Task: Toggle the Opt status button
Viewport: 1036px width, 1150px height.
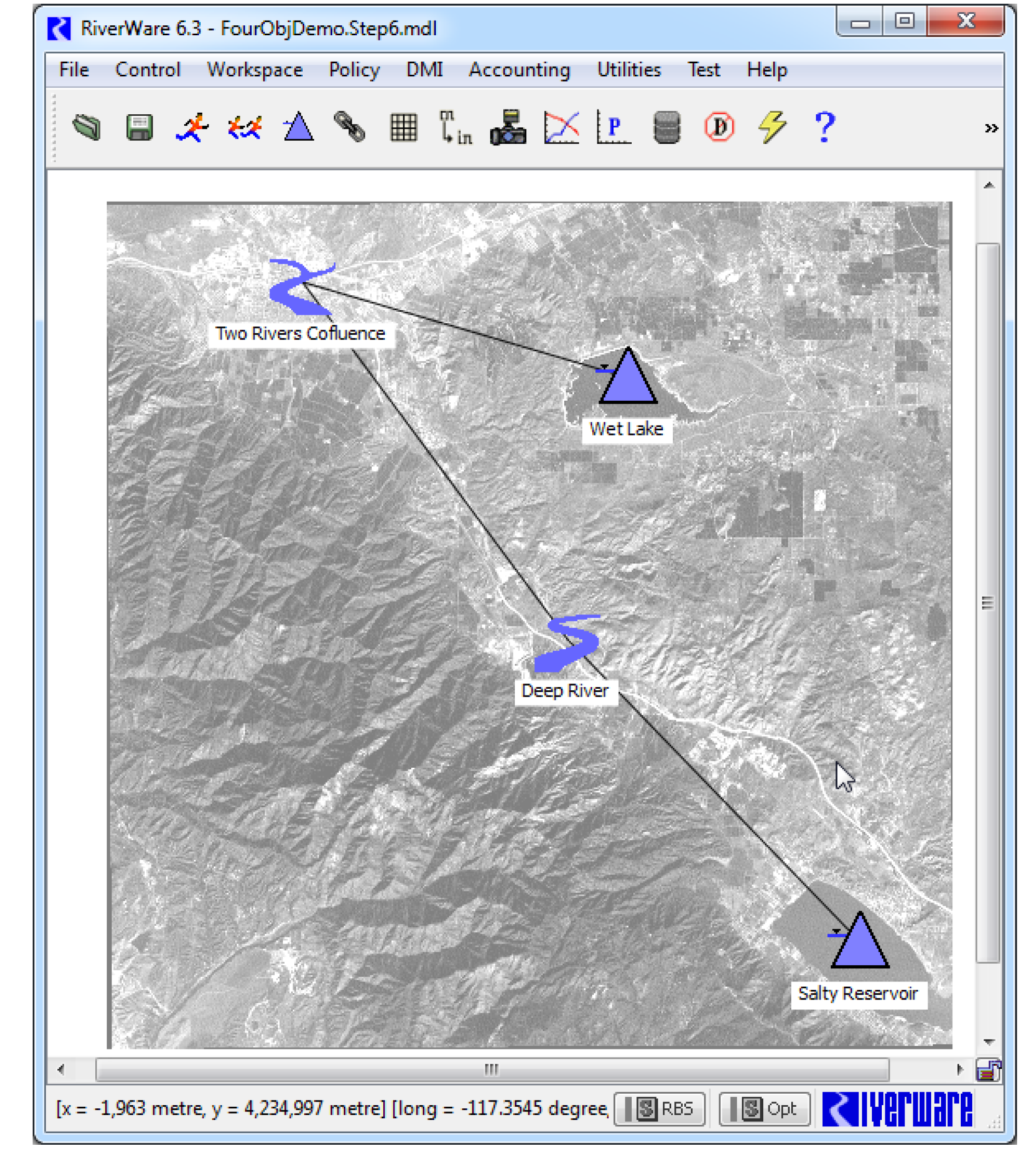Action: 764,1108
